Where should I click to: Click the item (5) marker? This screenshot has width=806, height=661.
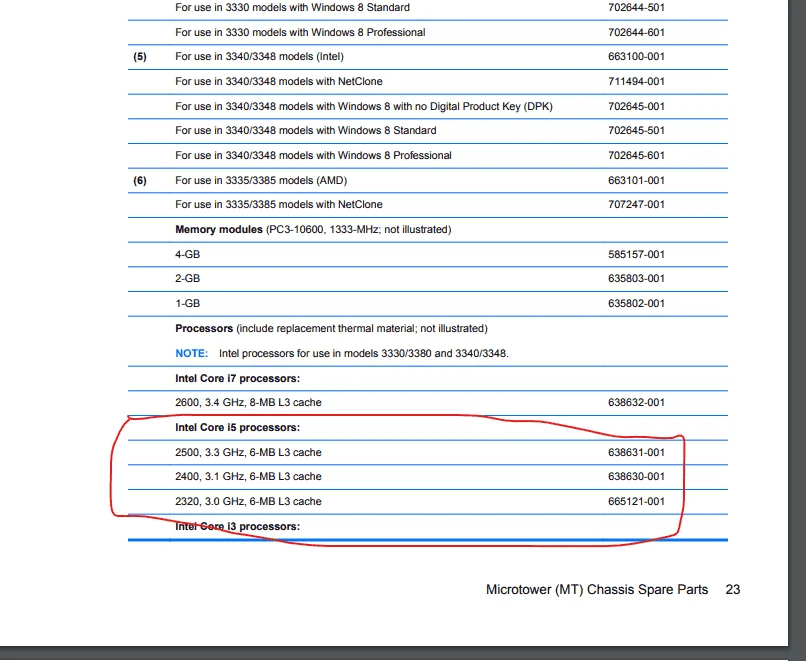pos(140,57)
